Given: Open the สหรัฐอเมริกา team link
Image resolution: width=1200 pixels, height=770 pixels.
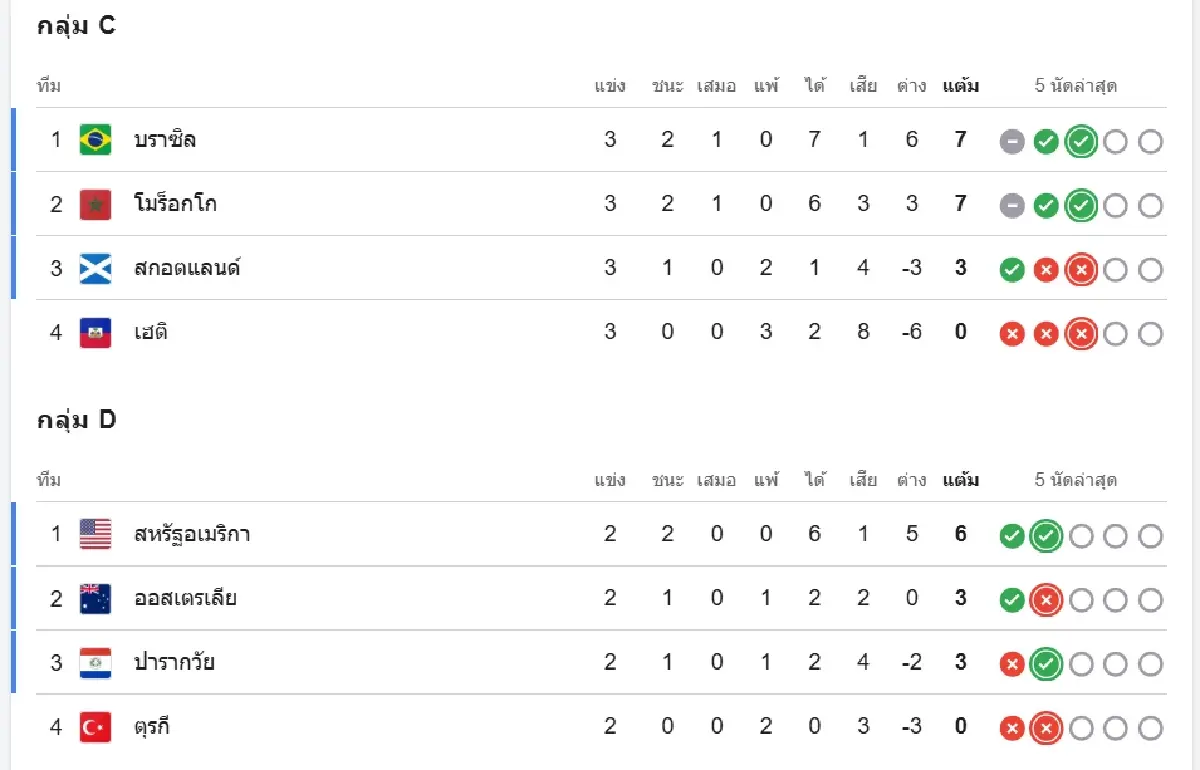Looking at the screenshot, I should tap(192, 534).
